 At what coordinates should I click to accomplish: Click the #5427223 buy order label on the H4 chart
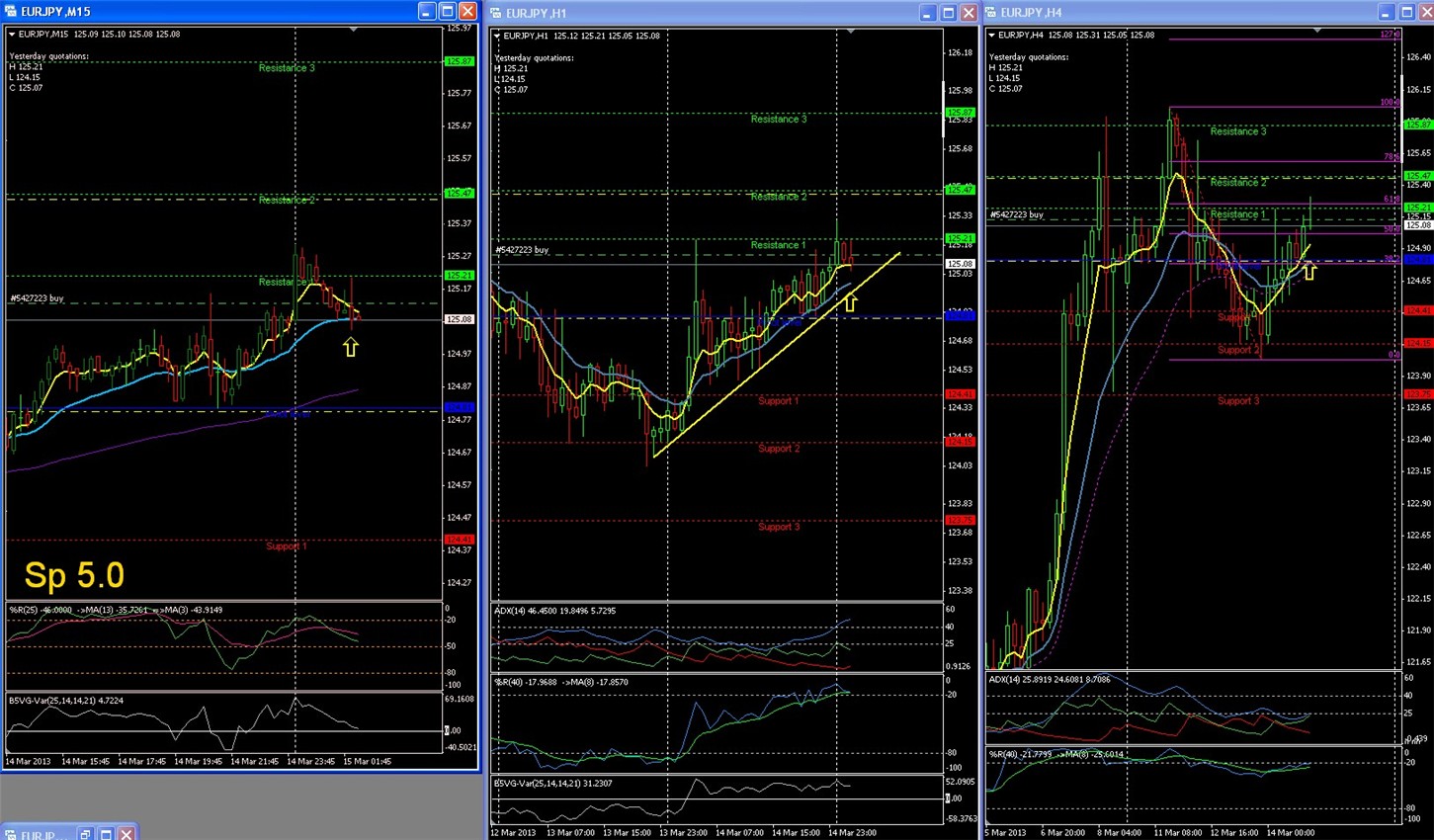coord(1017,214)
